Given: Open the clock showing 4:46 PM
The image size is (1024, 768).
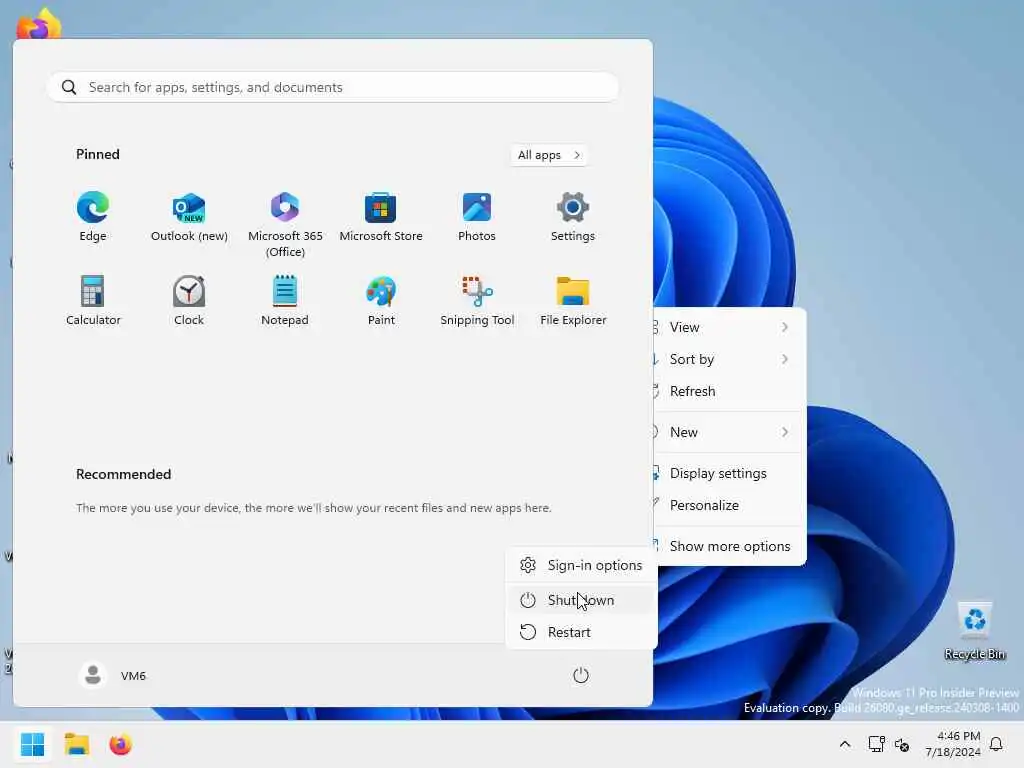Looking at the screenshot, I should [x=953, y=744].
